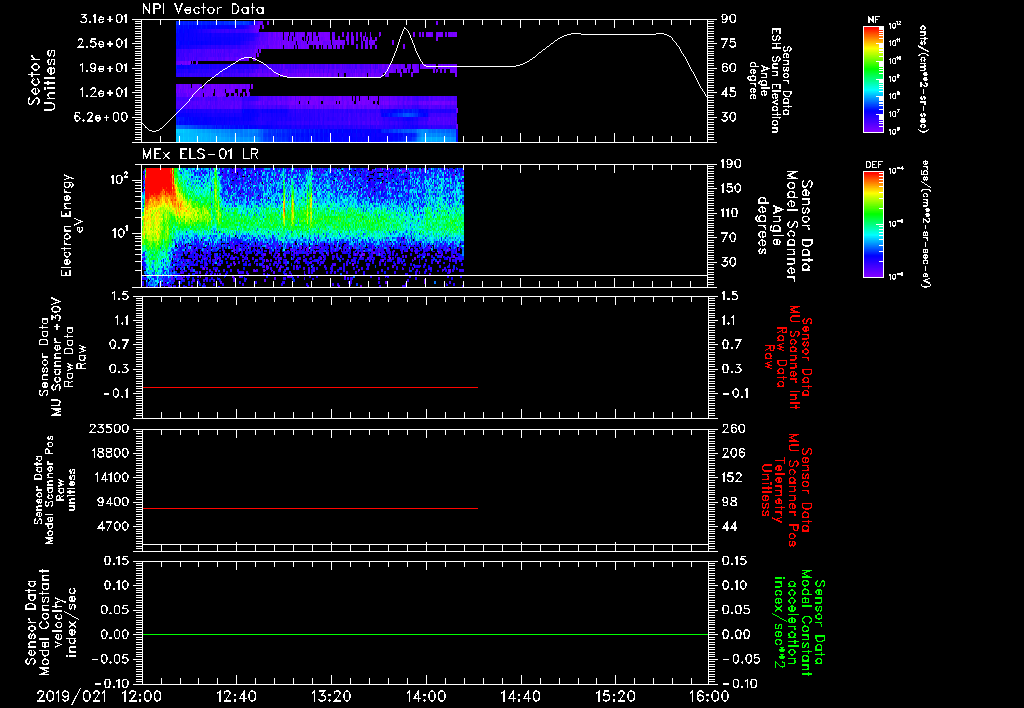The width and height of the screenshot is (1024, 708).
Task: Click the "16:00" time tick label
Action: click(709, 697)
